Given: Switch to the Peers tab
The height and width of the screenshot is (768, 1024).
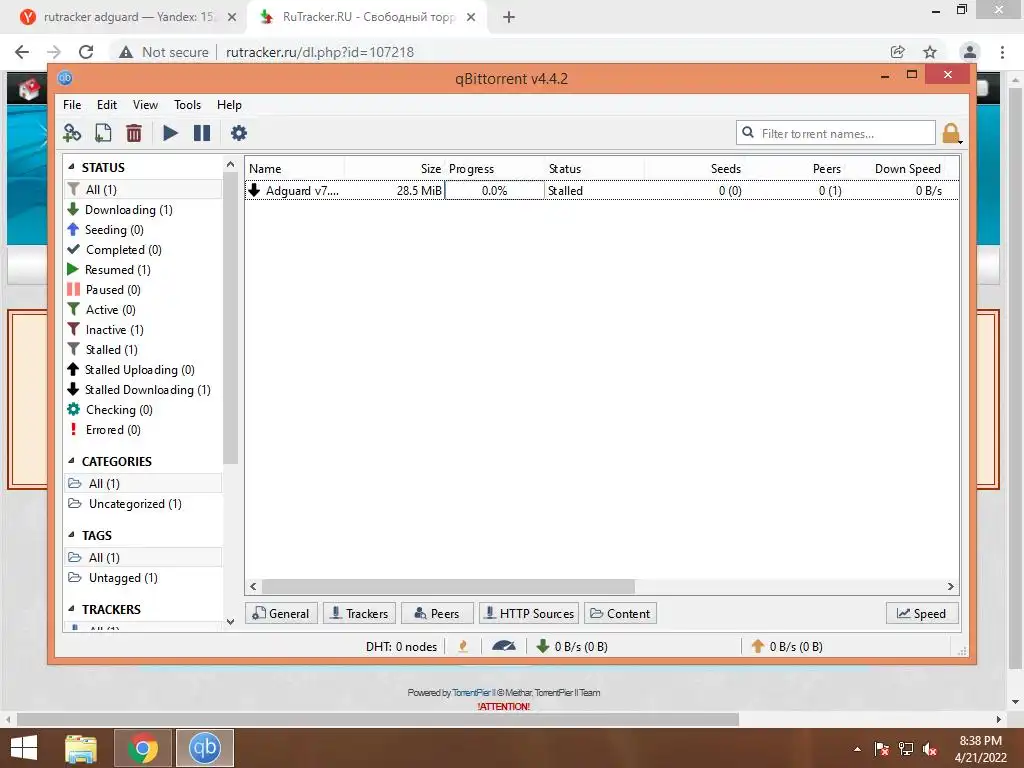Looking at the screenshot, I should click(437, 613).
